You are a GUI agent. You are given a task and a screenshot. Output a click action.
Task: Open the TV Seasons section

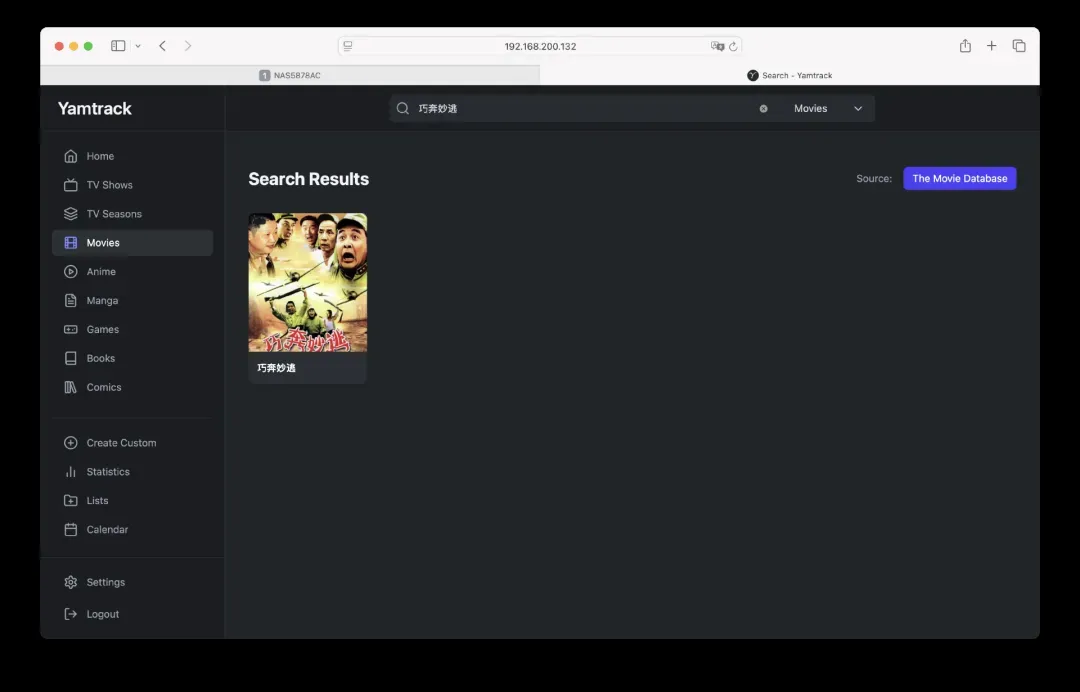coord(114,214)
